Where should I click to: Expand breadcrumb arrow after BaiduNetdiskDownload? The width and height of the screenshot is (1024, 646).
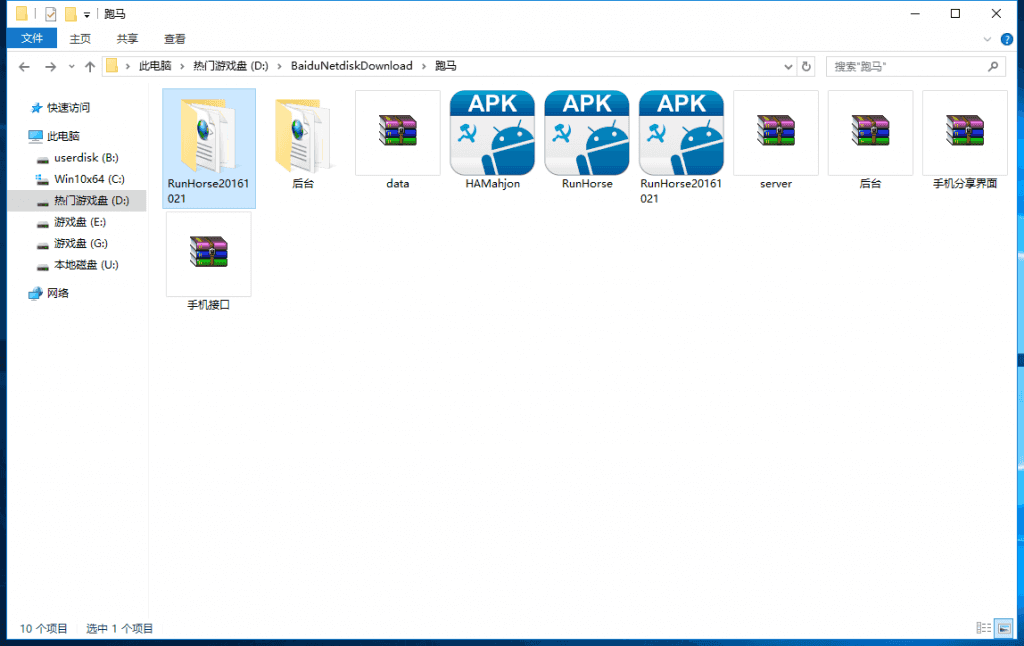point(424,66)
